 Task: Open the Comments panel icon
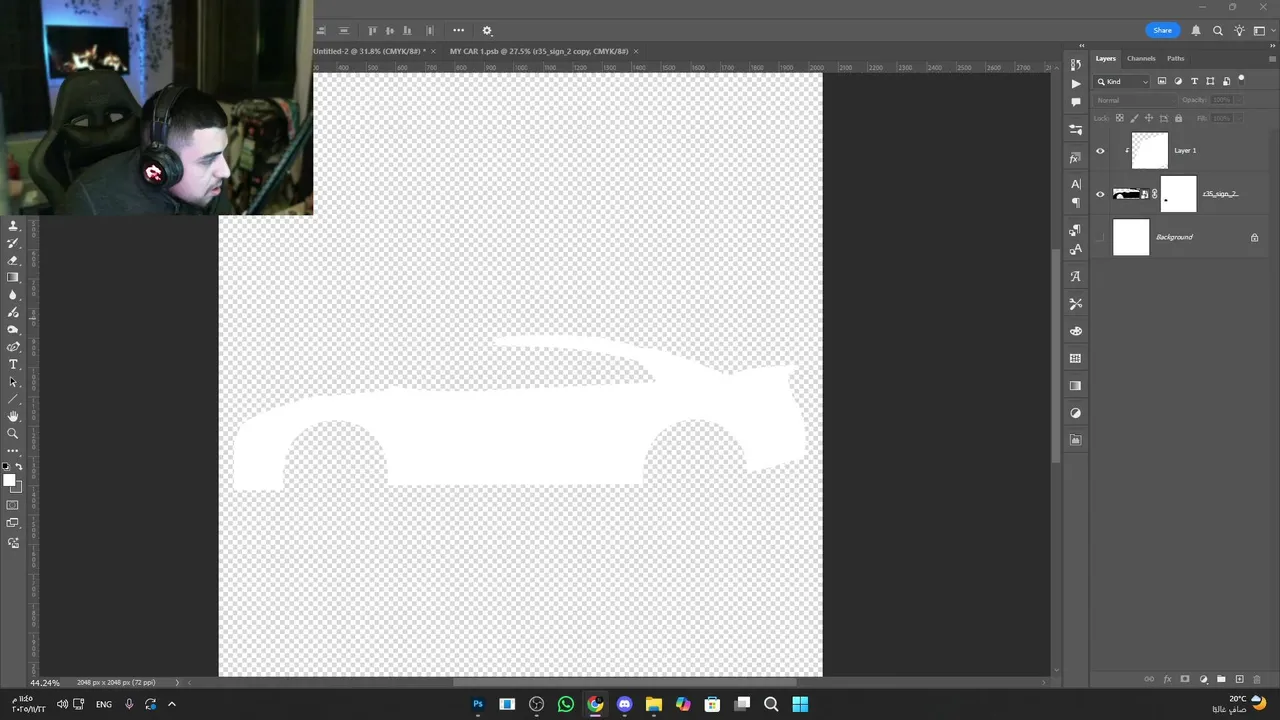pos(1076,102)
